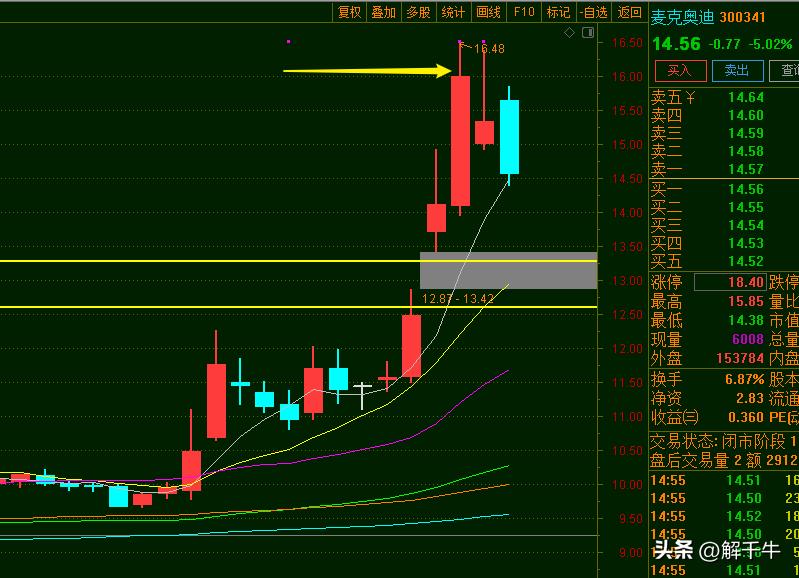The height and width of the screenshot is (578, 799).
Task: Click the current price 14.56
Action: click(x=677, y=44)
